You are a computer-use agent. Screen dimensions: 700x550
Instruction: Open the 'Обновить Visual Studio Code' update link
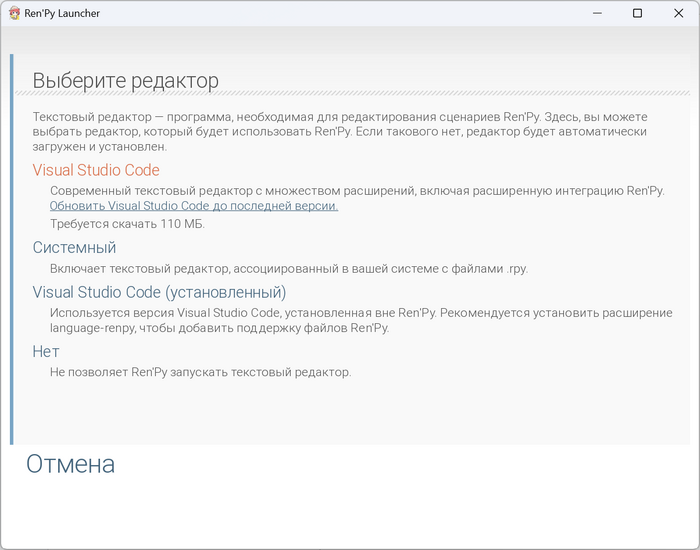pyautogui.click(x=194, y=205)
